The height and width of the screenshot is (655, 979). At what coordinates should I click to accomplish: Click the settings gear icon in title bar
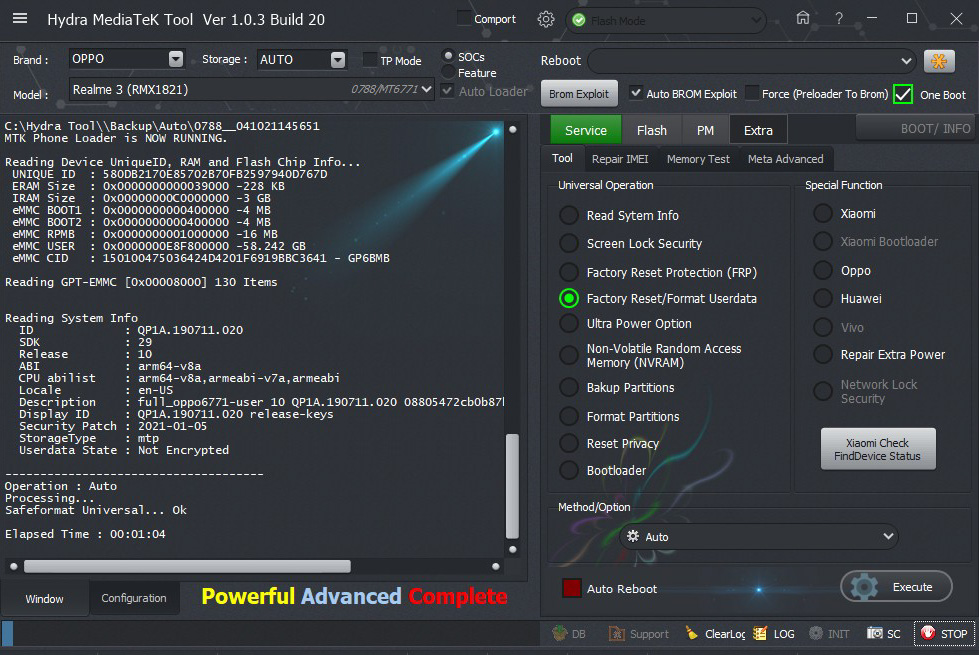coord(545,19)
